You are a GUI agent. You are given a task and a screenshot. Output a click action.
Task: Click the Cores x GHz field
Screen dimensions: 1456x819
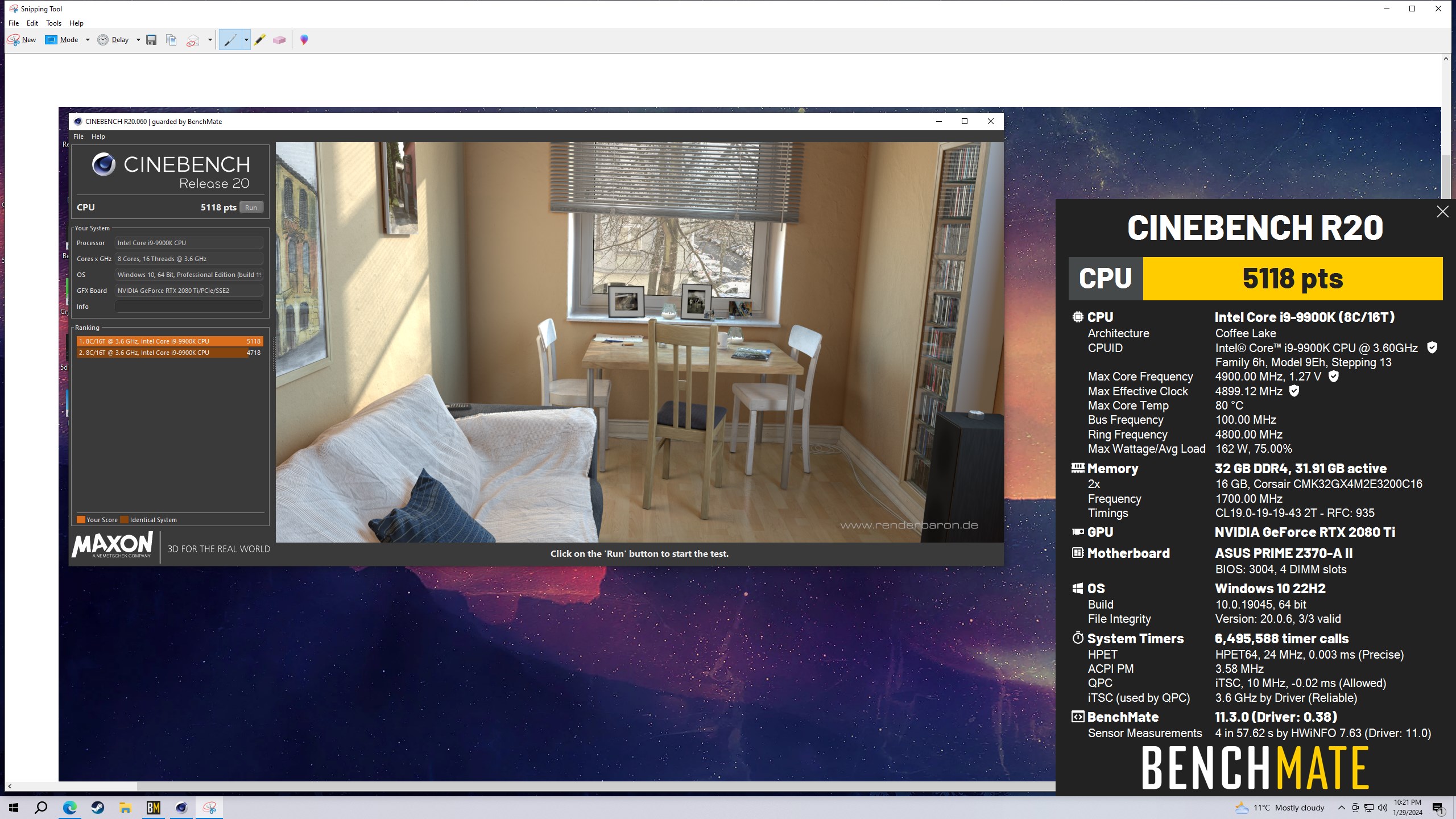point(189,259)
